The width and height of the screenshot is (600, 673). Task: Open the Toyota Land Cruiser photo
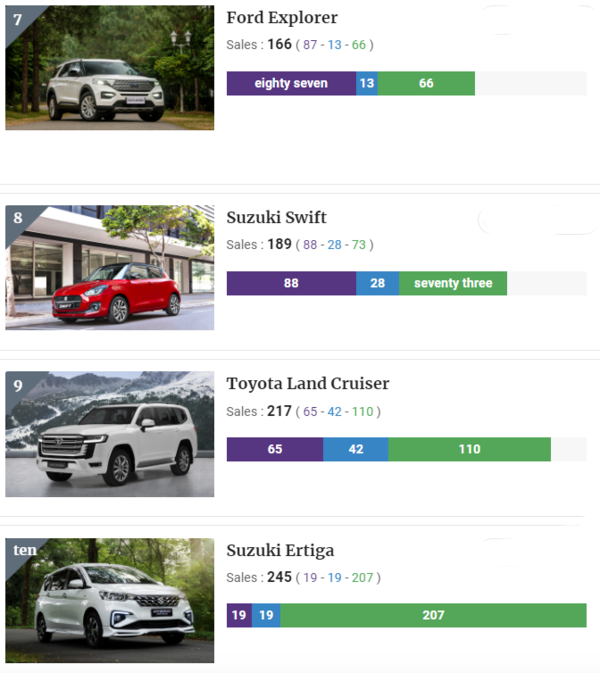[109, 434]
